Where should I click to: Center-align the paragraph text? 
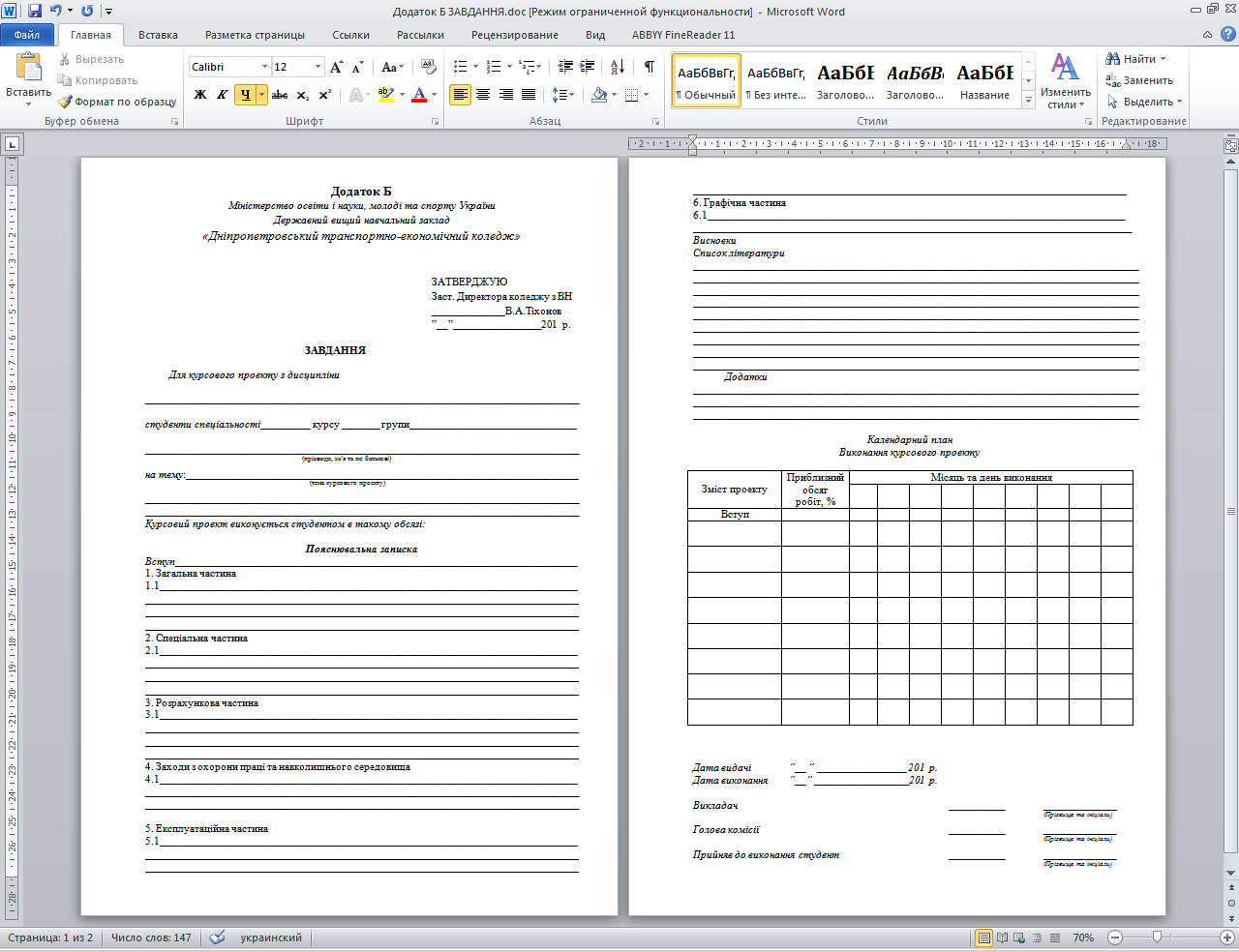coord(483,95)
